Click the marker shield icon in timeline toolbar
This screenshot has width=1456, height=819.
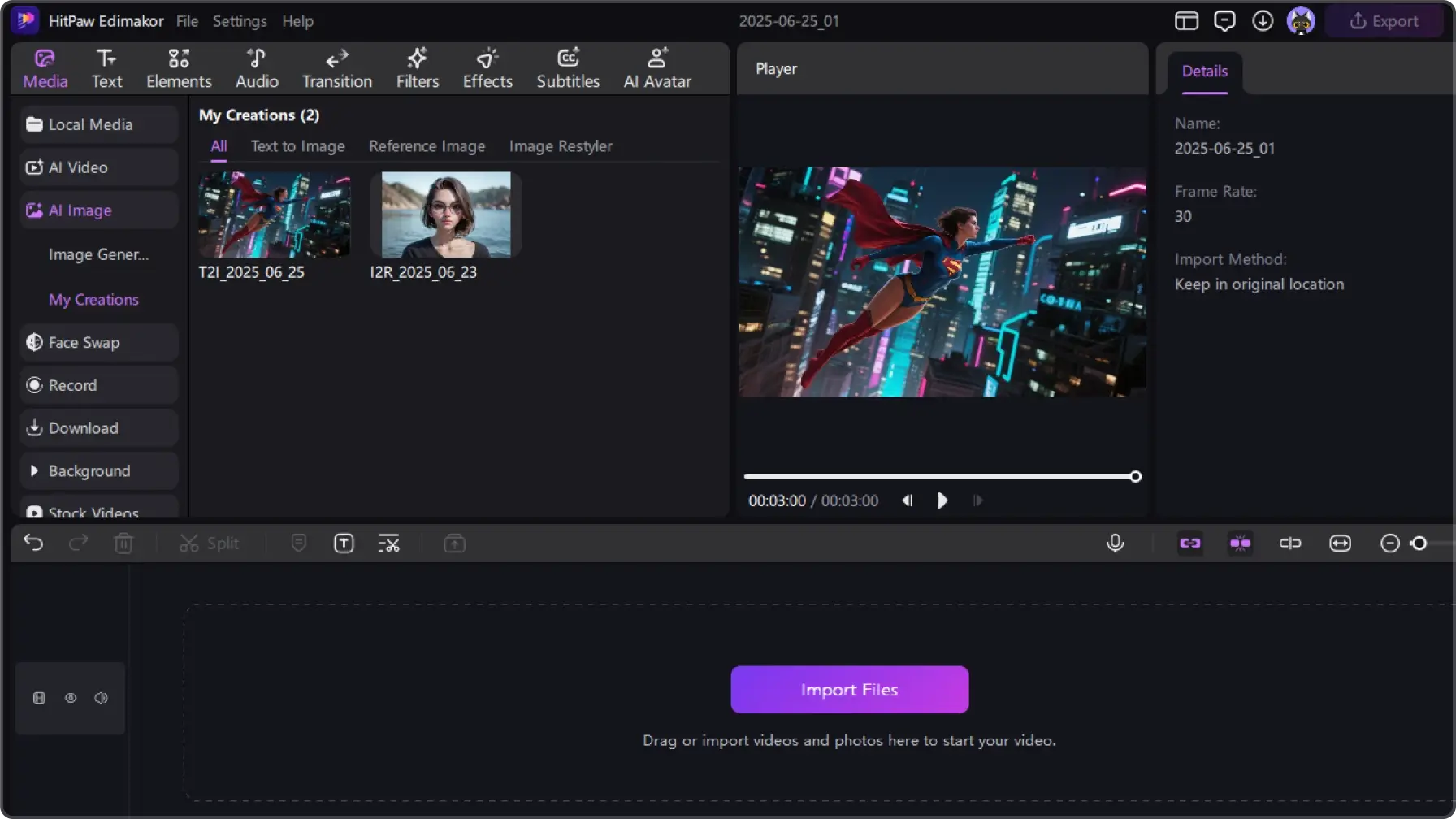tap(298, 543)
